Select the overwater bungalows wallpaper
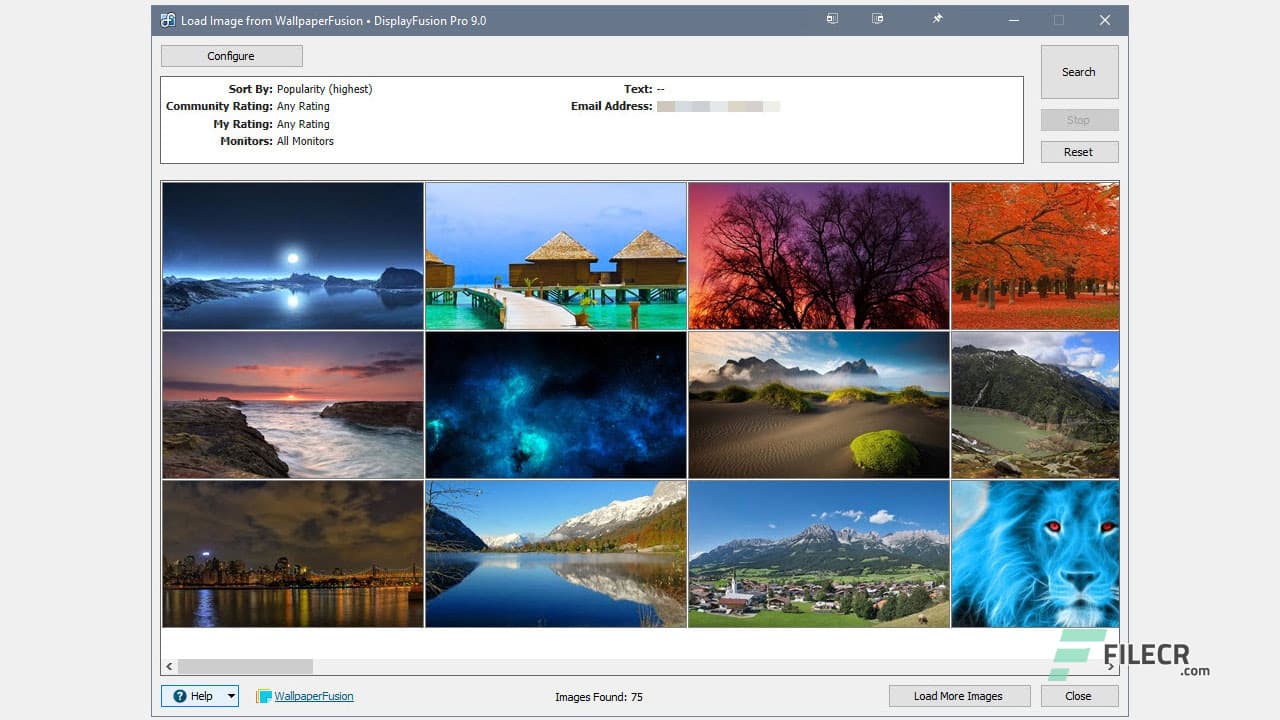Image resolution: width=1280 pixels, height=720 pixels. pos(556,255)
